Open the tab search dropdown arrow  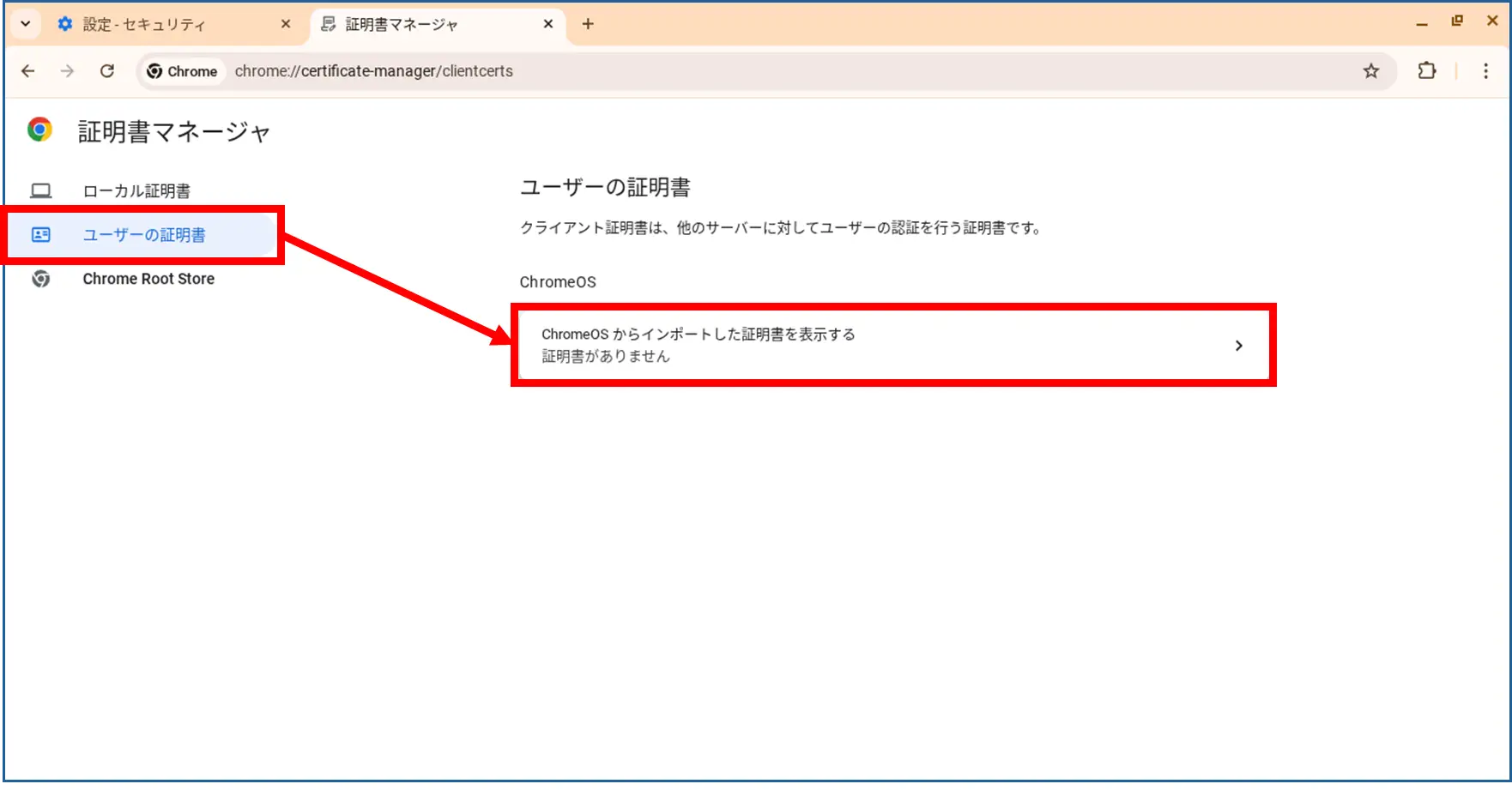click(x=26, y=24)
